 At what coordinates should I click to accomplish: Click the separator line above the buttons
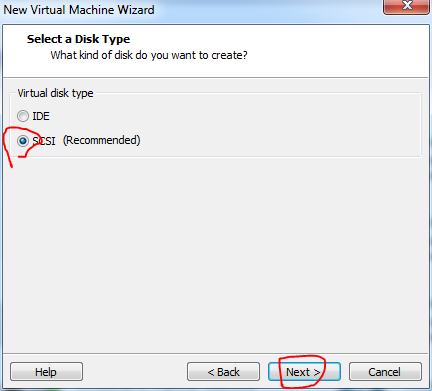216,353
